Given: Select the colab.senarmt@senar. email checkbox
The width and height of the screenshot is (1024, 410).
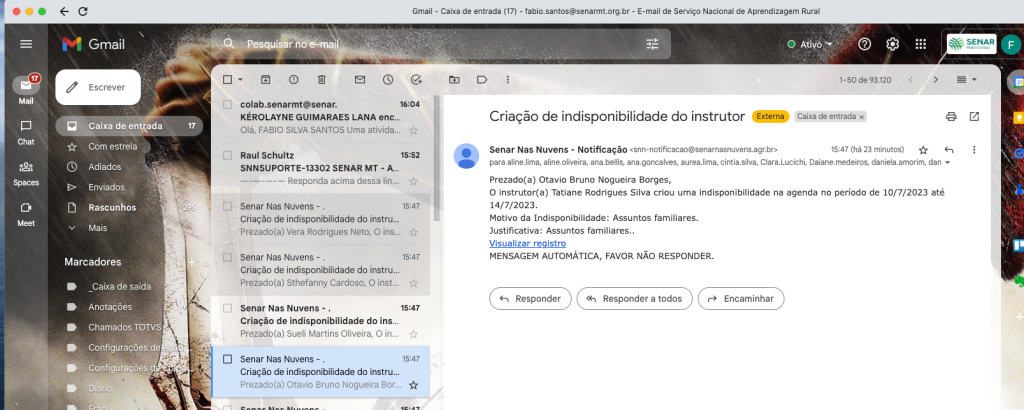Looking at the screenshot, I should click(228, 104).
